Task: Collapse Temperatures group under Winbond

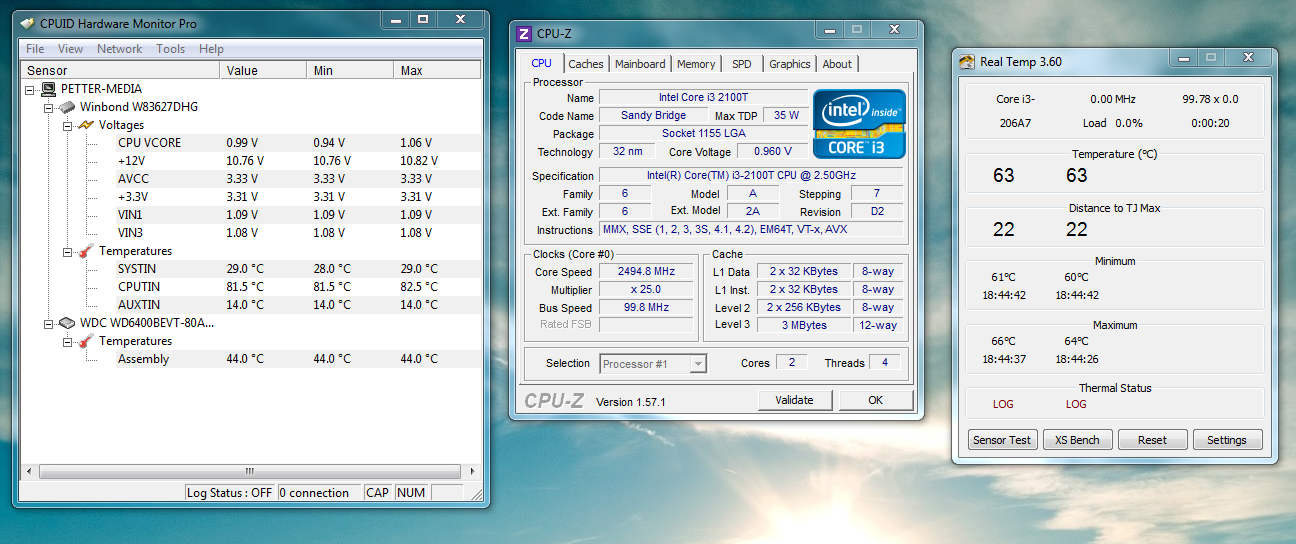Action: click(x=67, y=251)
